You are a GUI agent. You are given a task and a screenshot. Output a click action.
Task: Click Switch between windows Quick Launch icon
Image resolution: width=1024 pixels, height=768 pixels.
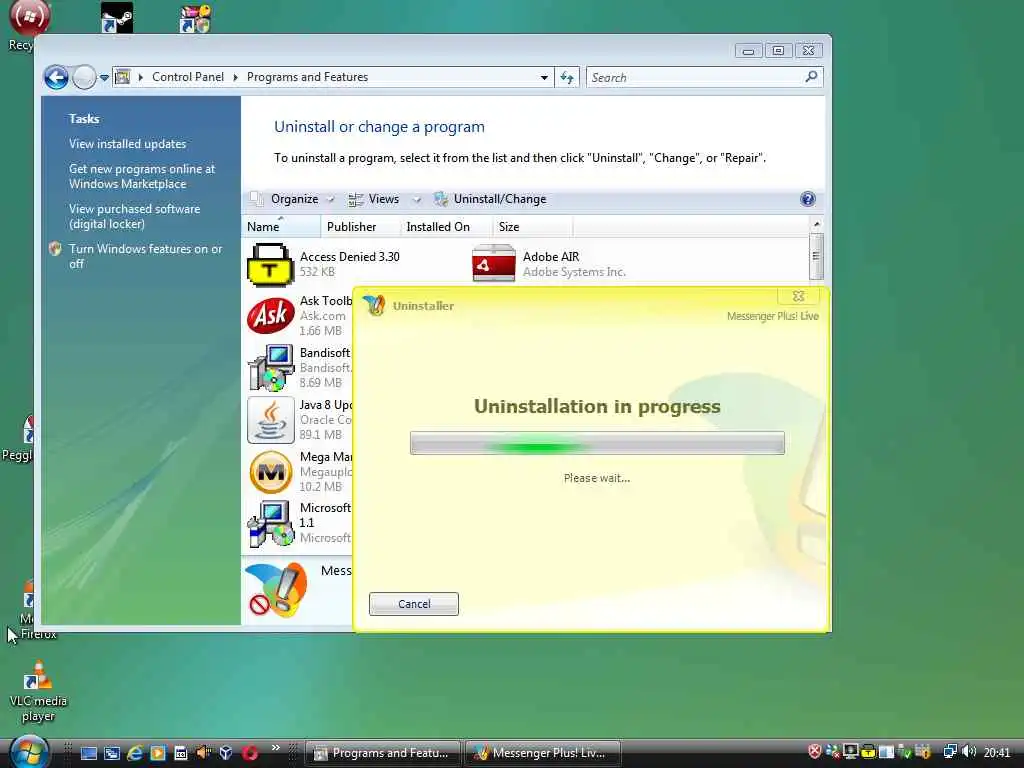coord(112,754)
